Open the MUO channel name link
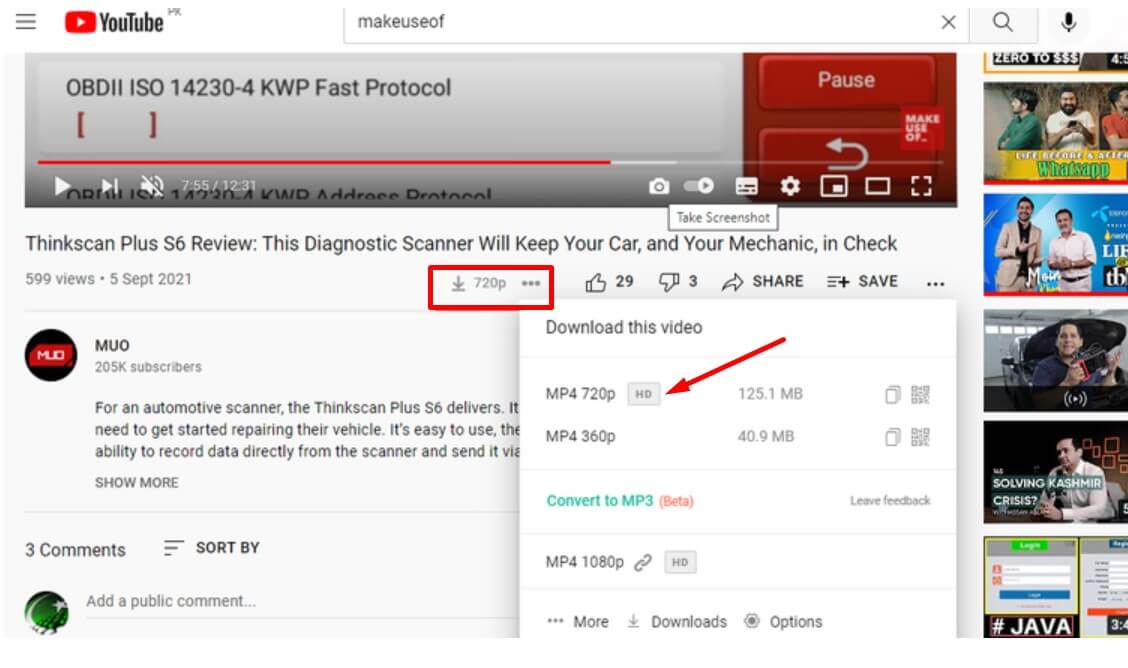 [112, 346]
